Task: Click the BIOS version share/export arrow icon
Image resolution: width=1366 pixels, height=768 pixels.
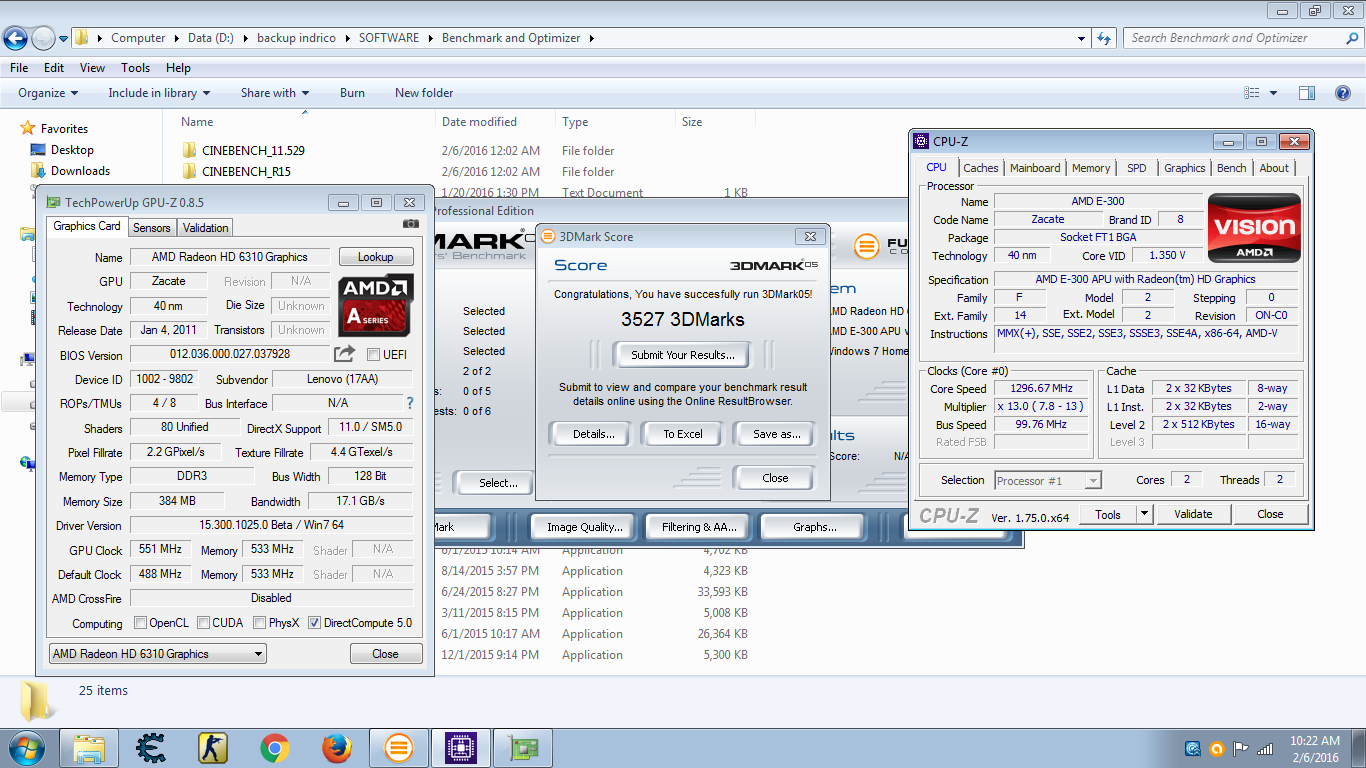Action: coord(344,354)
